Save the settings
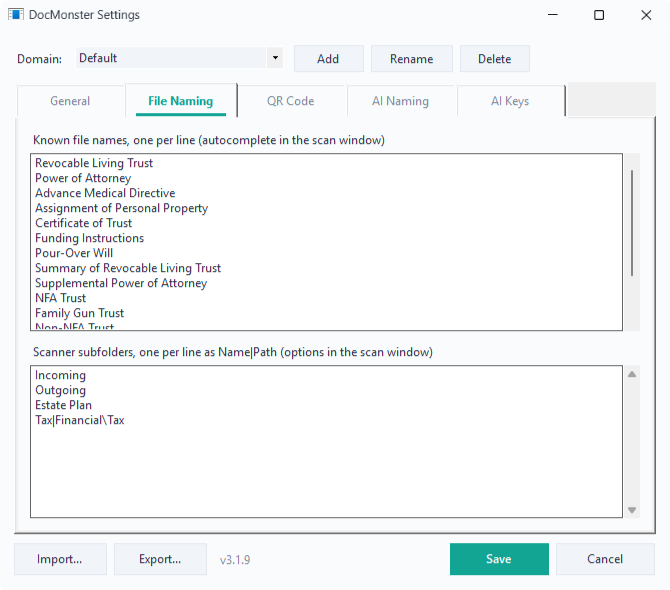The width and height of the screenshot is (670, 590). click(x=499, y=559)
